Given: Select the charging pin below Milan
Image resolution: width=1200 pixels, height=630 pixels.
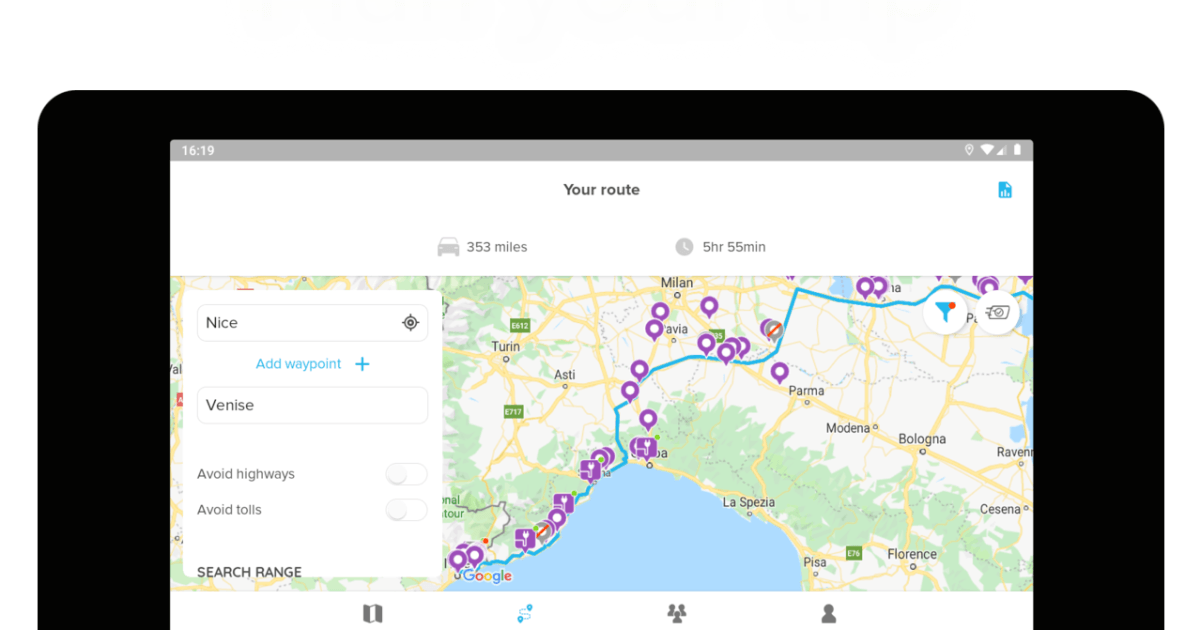Looking at the screenshot, I should tap(709, 306).
